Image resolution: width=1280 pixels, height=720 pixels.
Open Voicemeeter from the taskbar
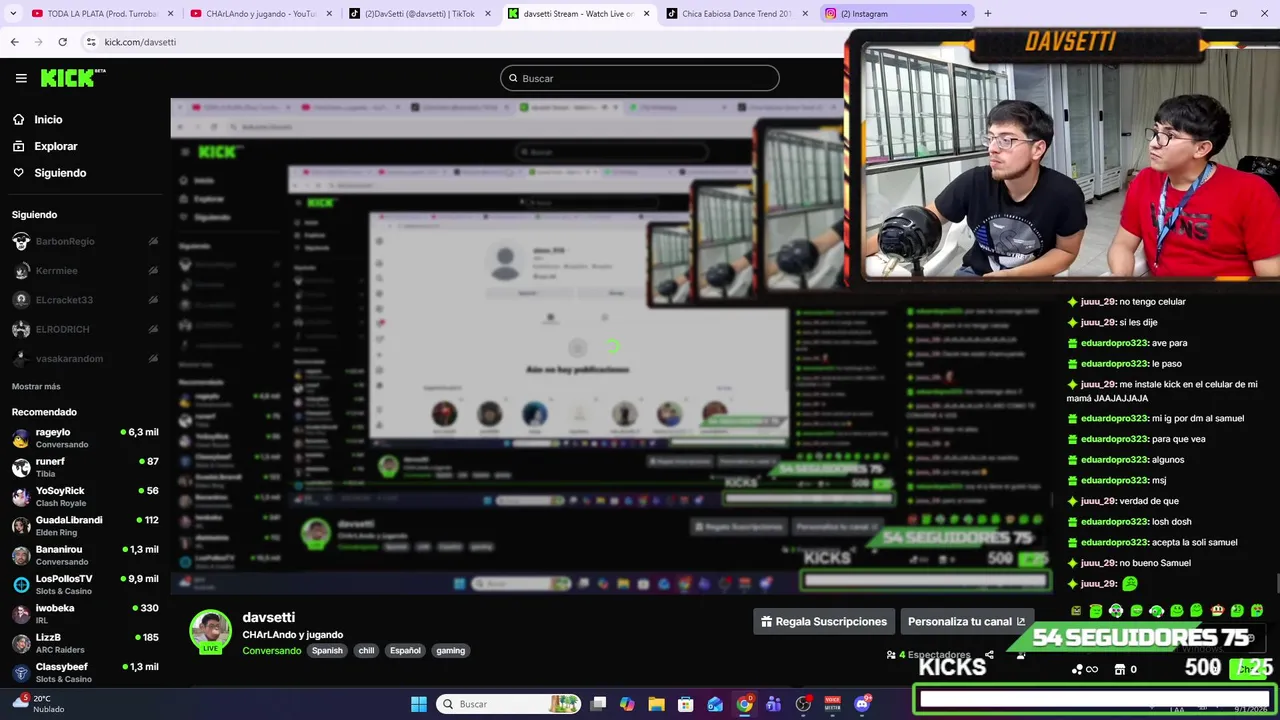pos(833,704)
